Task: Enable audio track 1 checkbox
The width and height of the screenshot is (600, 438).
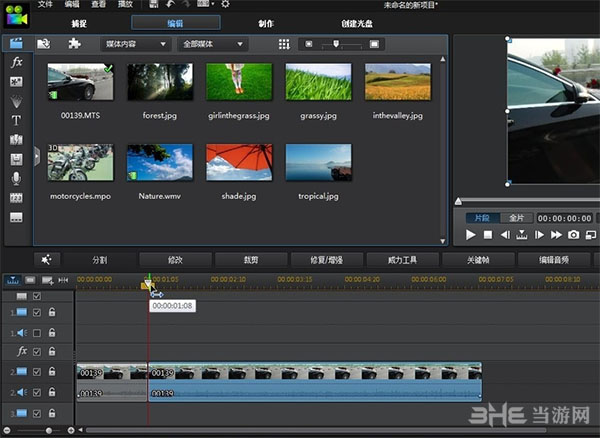Action: point(37,333)
